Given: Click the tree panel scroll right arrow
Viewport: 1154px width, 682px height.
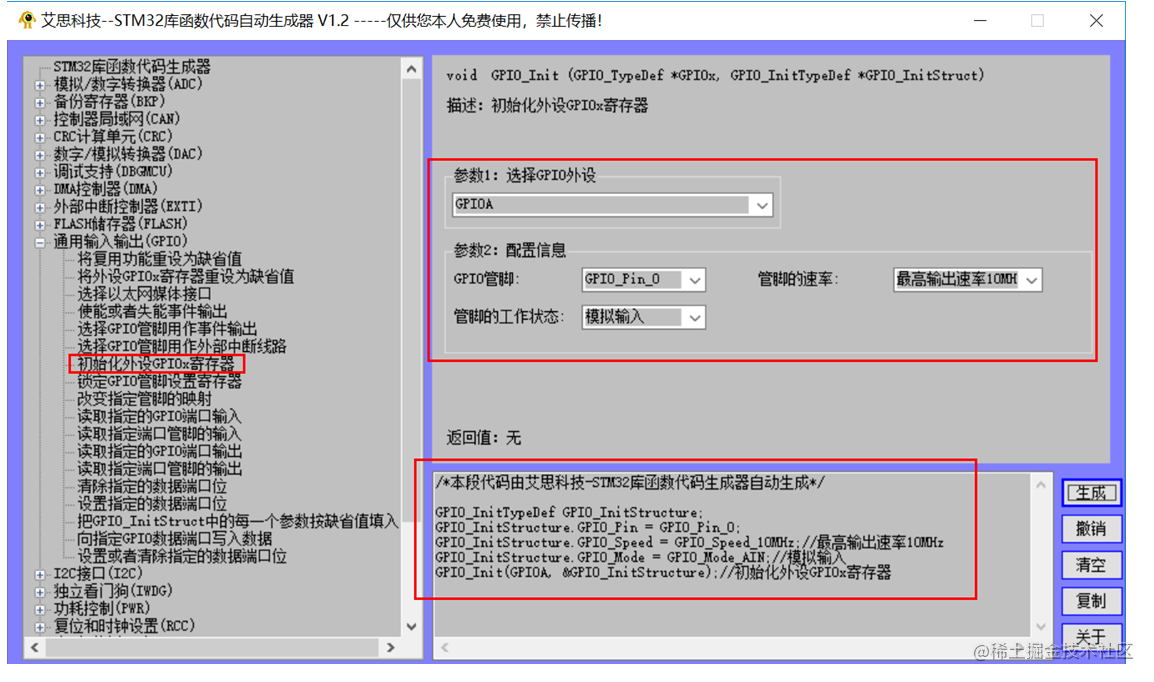Looking at the screenshot, I should tap(391, 647).
